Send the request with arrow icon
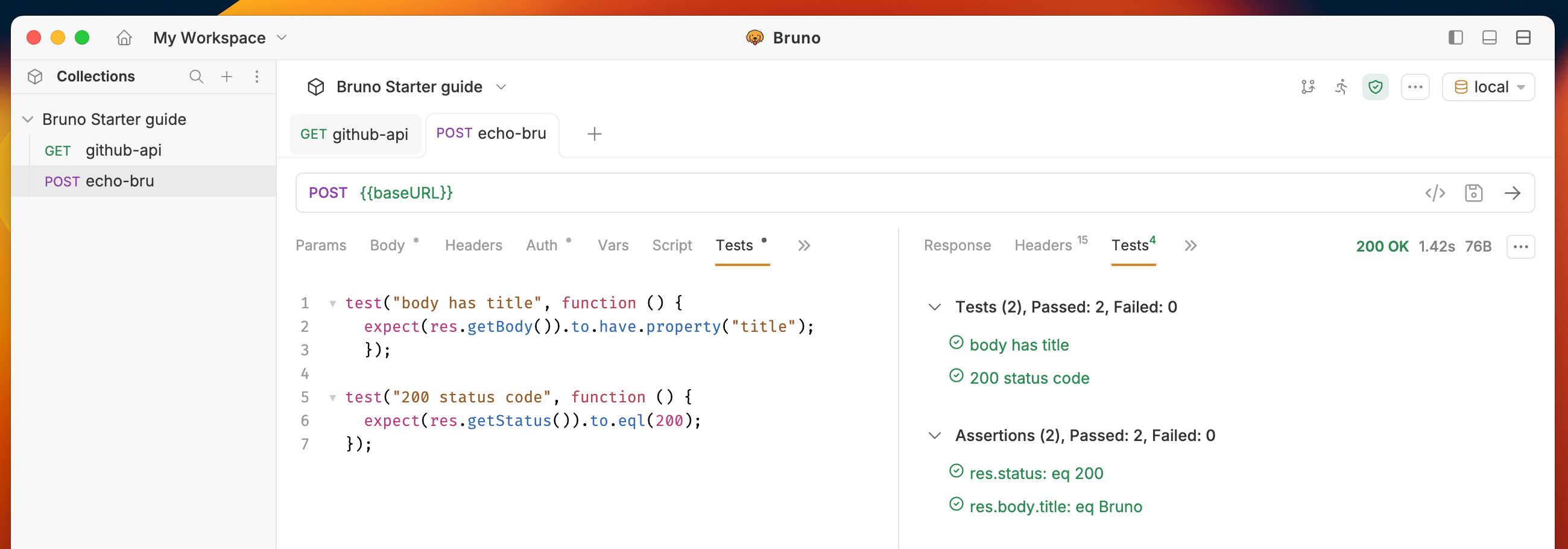1568x549 pixels. 1513,193
